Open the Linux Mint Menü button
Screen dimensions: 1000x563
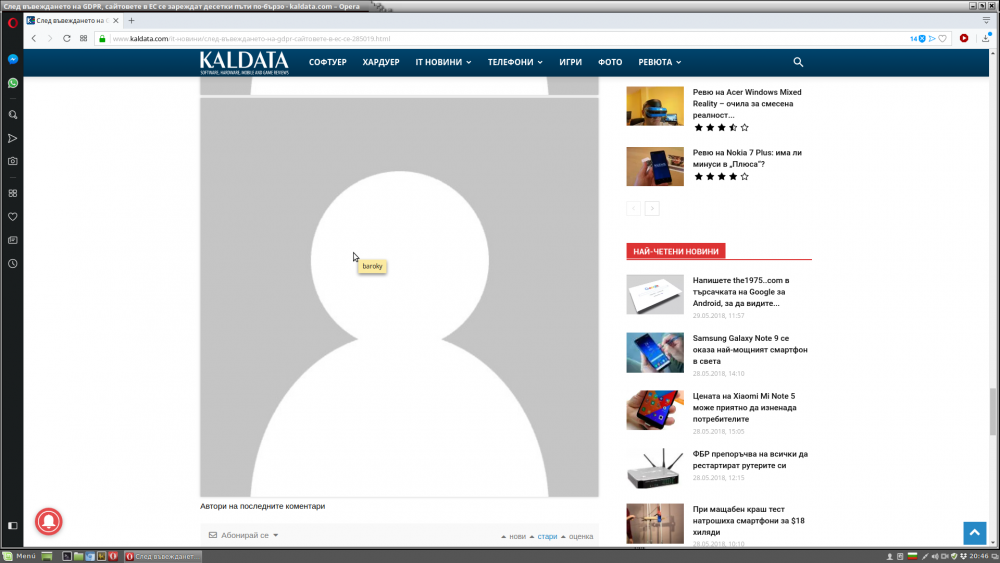[19, 556]
